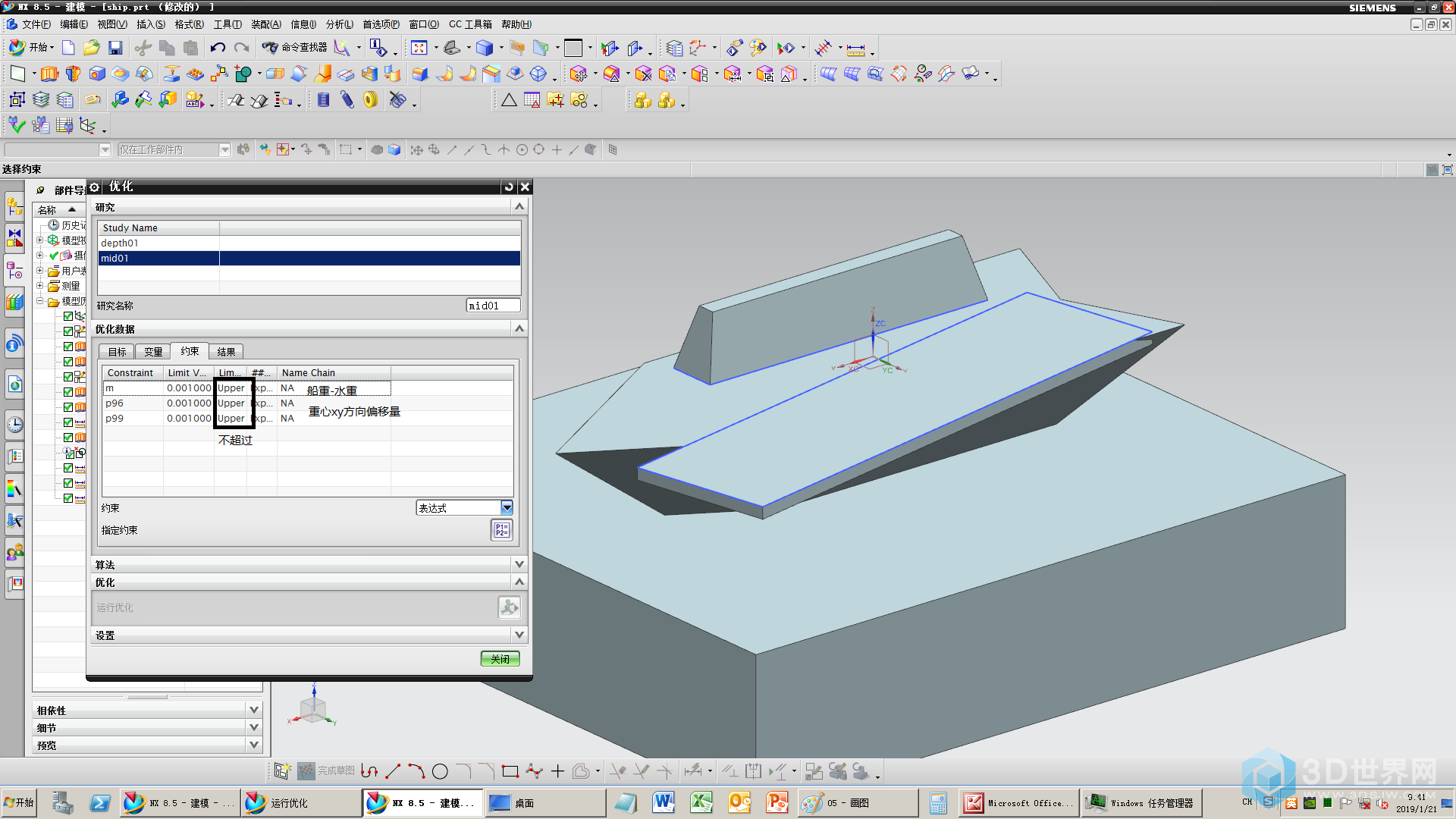Switch to the 结果 tab
1456x819 pixels.
click(226, 351)
